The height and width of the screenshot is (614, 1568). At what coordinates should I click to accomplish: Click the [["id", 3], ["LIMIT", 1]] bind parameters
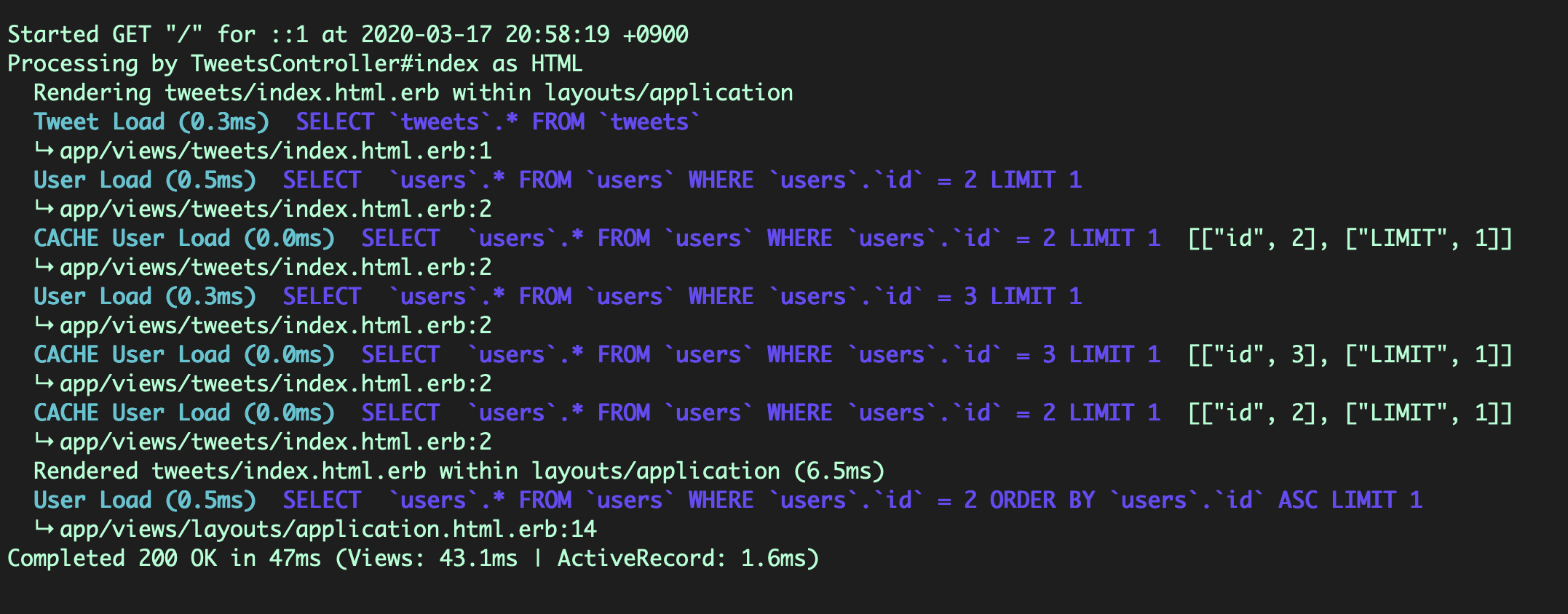click(x=1350, y=355)
